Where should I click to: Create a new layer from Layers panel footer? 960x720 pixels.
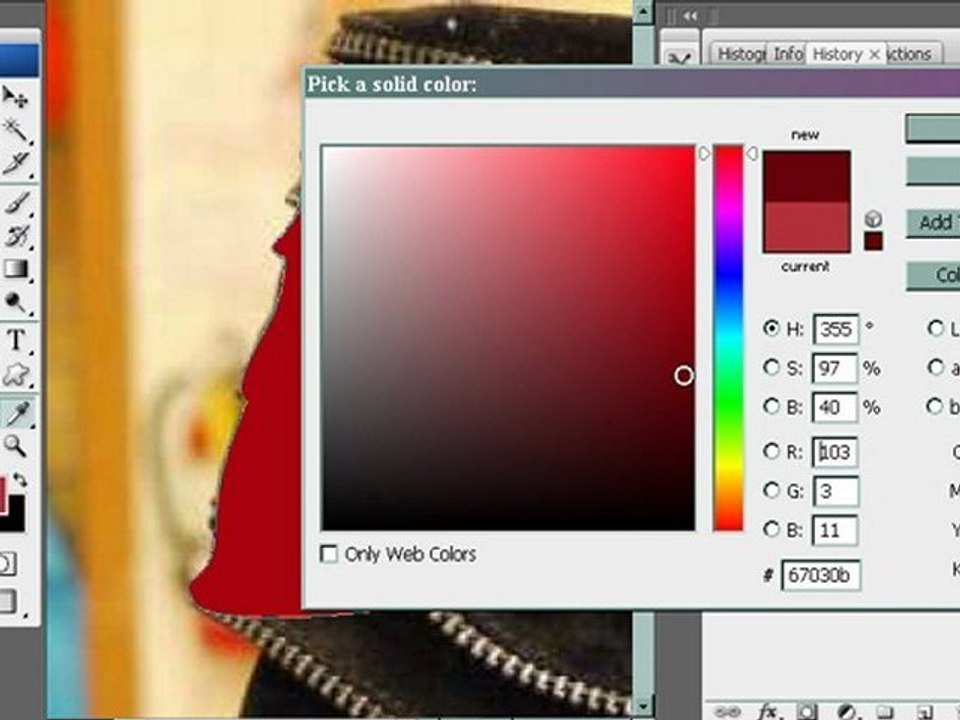tap(926, 711)
